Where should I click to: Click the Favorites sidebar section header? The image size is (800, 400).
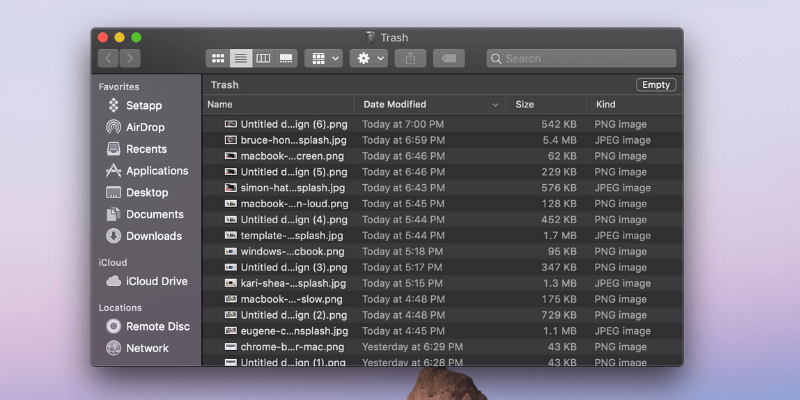pos(119,87)
